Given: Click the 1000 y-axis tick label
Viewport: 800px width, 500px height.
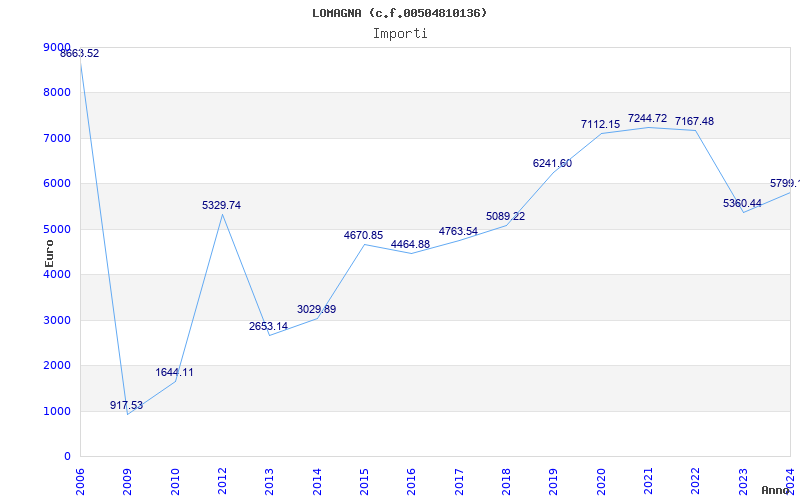Looking at the screenshot, I should click(57, 412).
